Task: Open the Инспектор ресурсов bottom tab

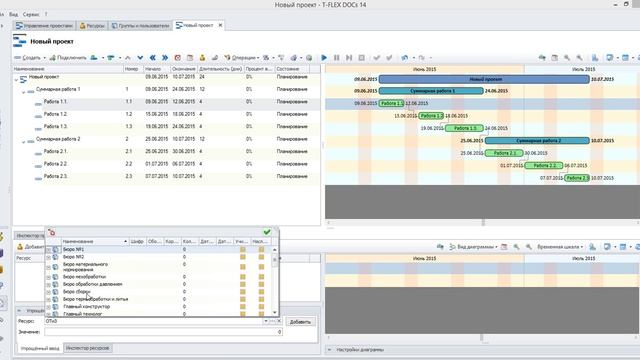Action: coord(87,348)
